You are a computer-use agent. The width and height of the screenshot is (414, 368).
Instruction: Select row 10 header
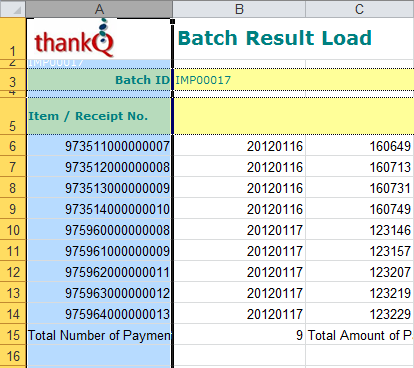click(13, 230)
